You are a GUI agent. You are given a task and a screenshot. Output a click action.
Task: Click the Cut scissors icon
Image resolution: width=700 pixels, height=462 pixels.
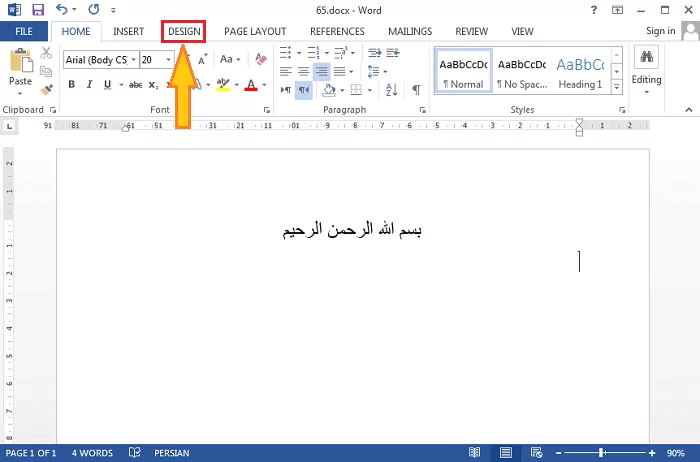coord(47,52)
